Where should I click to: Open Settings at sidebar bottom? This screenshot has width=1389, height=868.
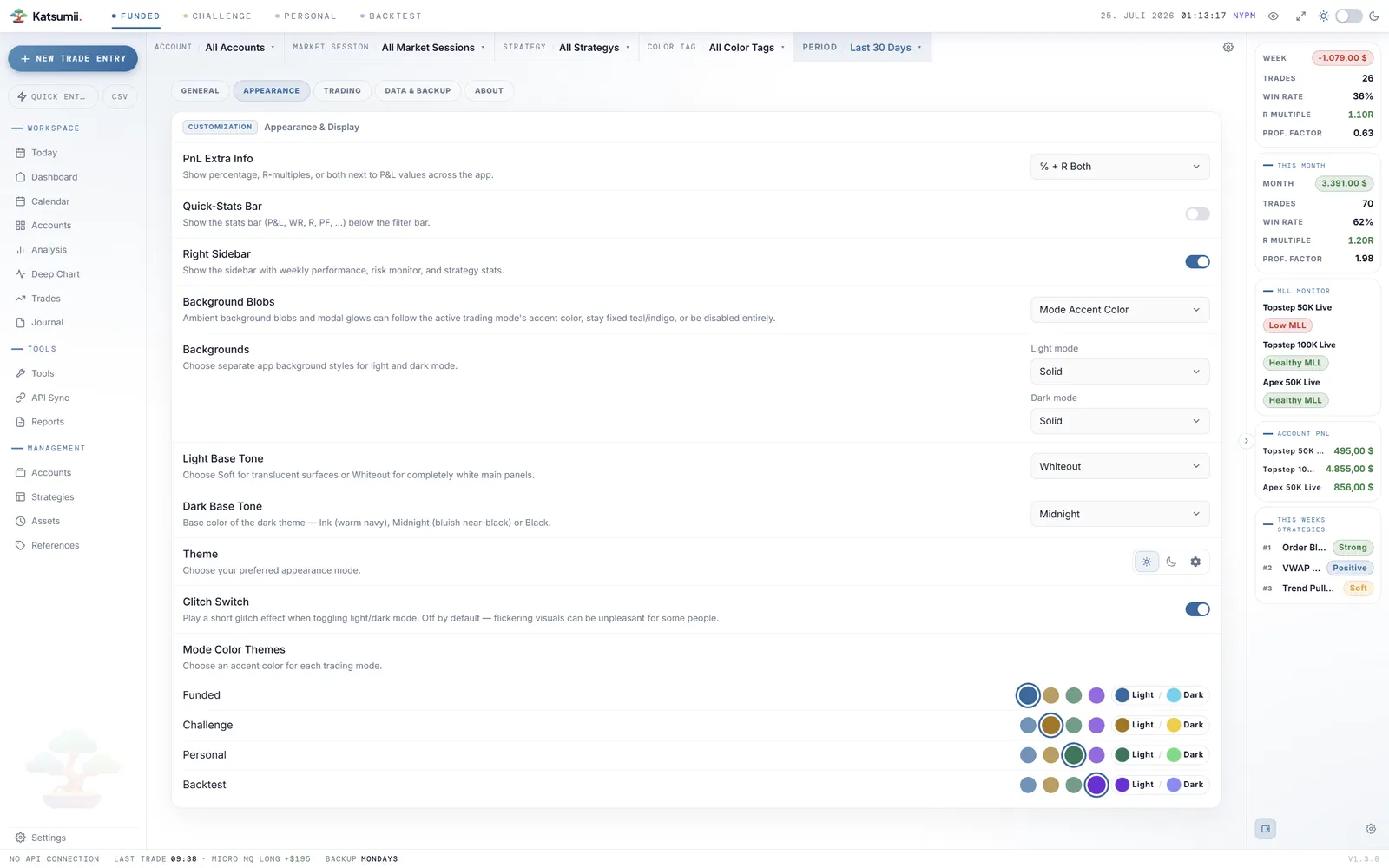41,838
